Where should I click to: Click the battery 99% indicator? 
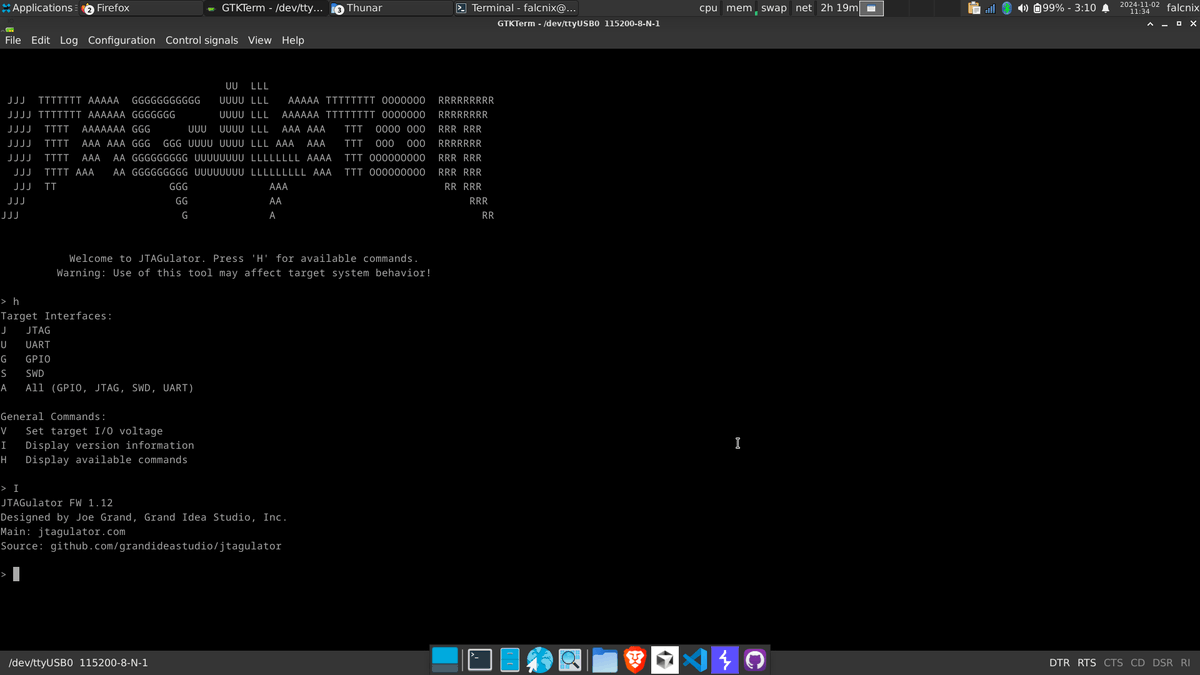(x=1064, y=8)
